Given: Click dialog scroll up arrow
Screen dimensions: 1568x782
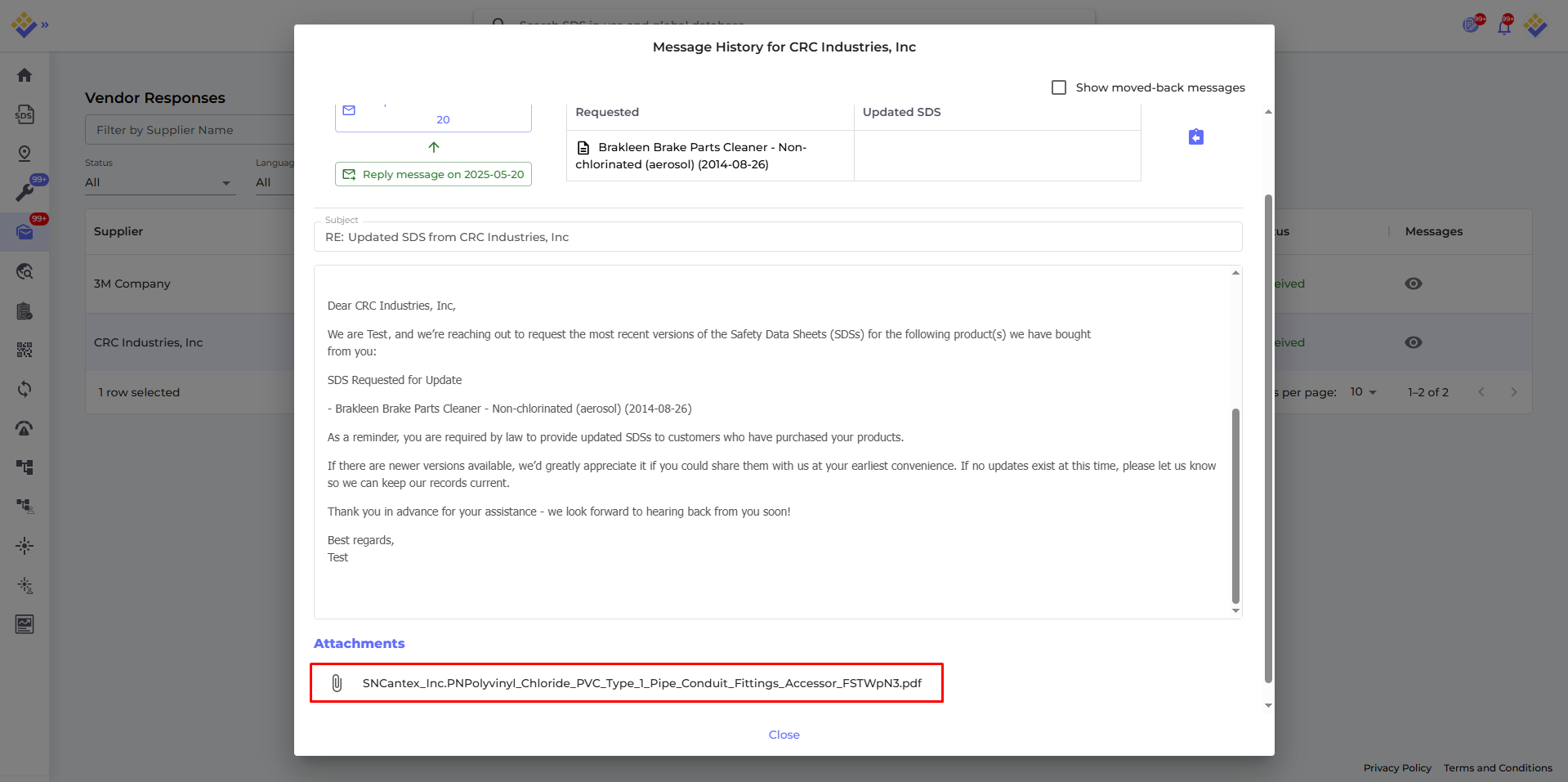Looking at the screenshot, I should coord(1268,112).
